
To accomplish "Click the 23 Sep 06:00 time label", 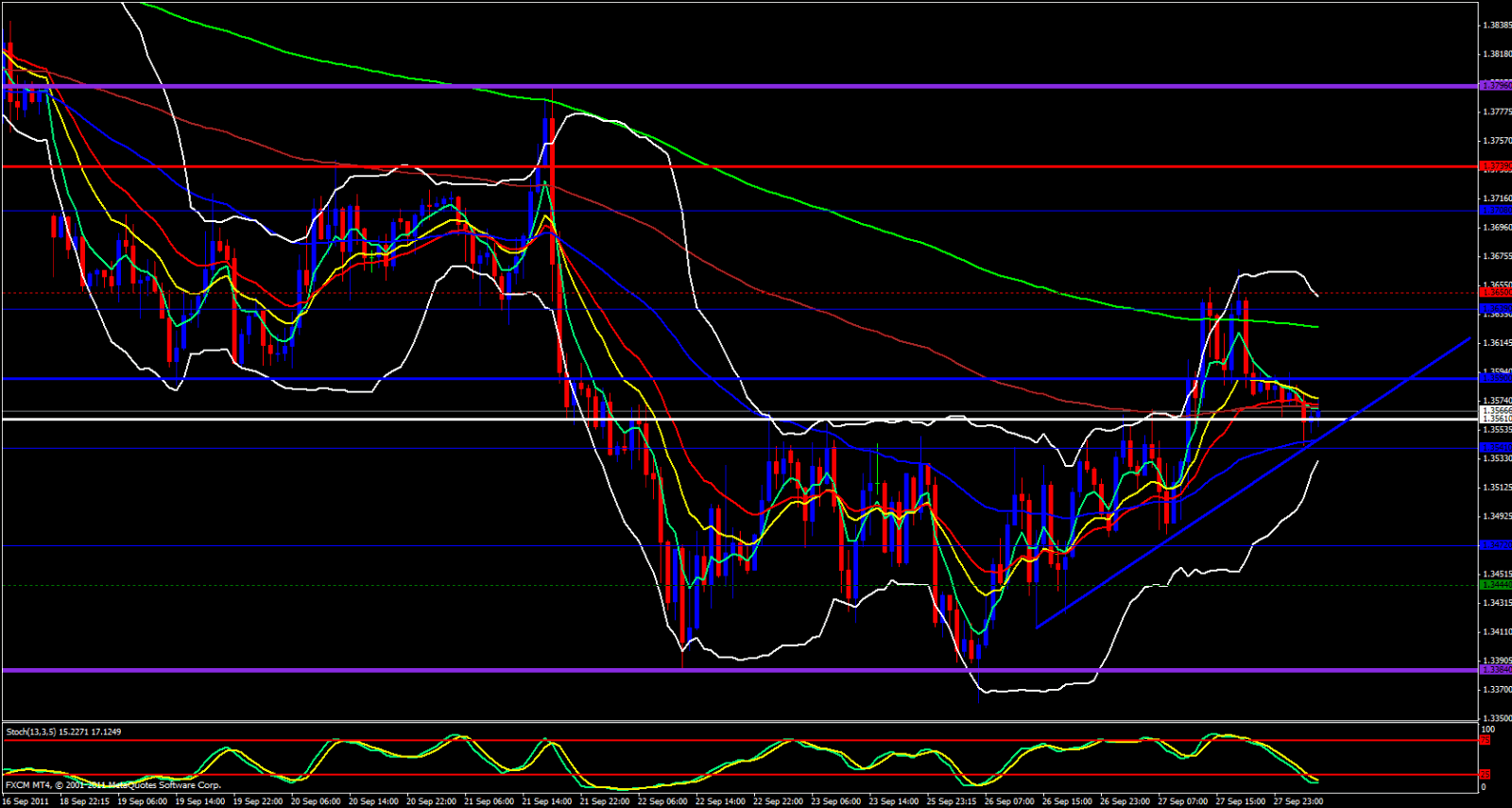I will pyautogui.click(x=835, y=801).
